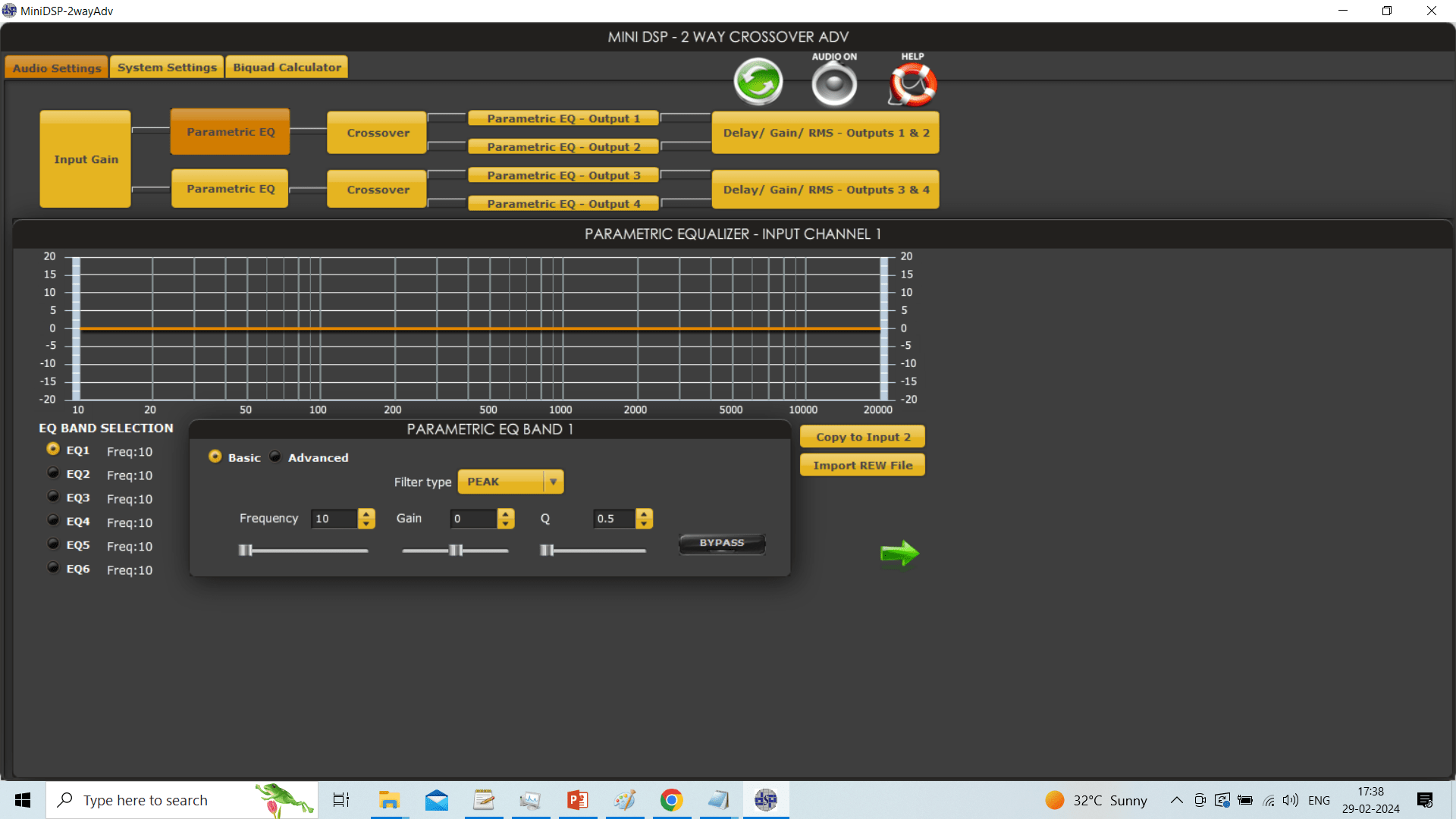Open PowerPoint from the taskbar
The width and height of the screenshot is (1456, 819).
click(578, 800)
